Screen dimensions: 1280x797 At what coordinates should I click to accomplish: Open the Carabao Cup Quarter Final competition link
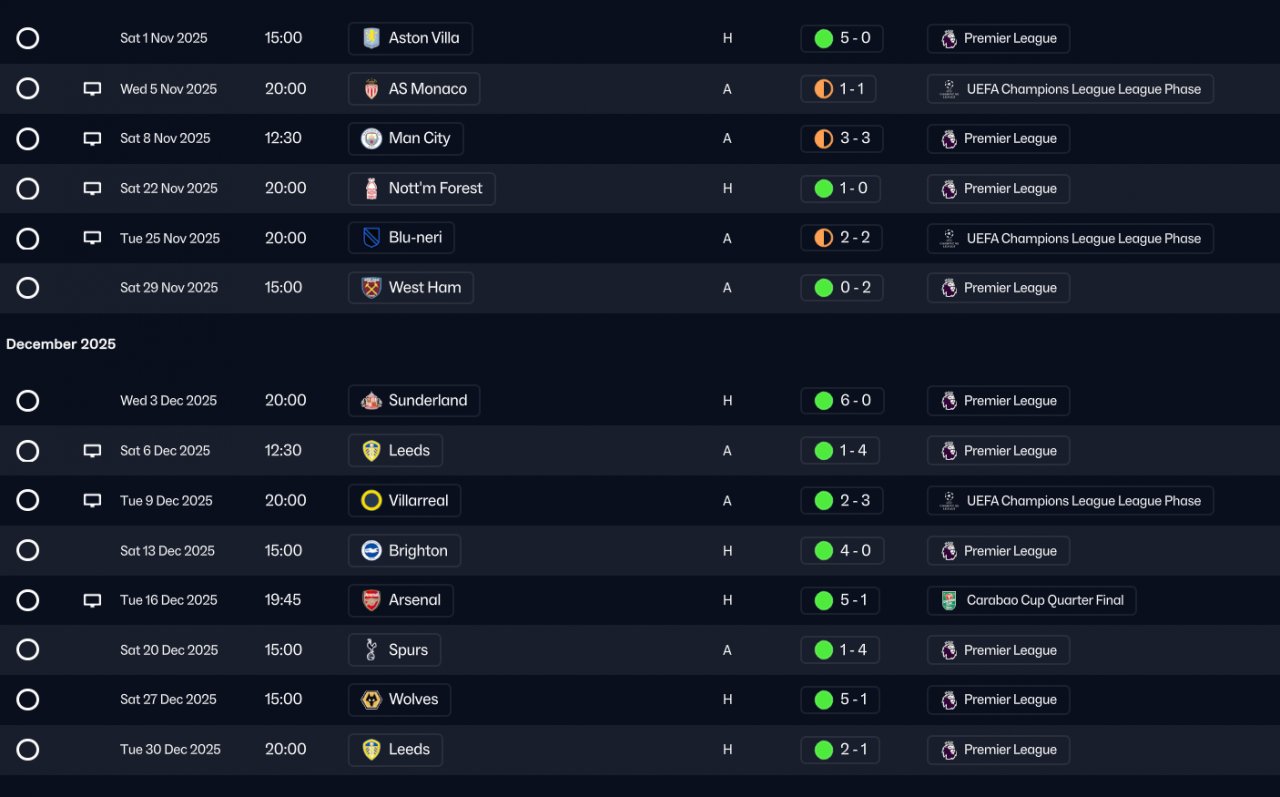point(1031,601)
